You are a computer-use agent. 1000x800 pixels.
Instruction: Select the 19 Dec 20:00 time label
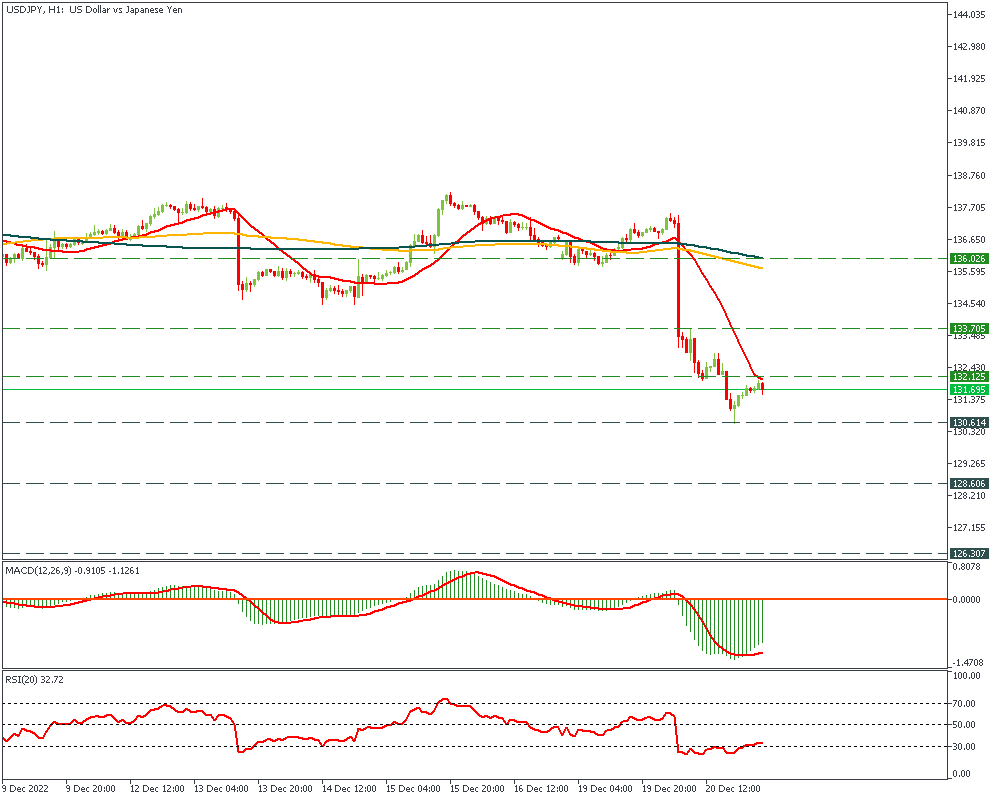pyautogui.click(x=669, y=789)
